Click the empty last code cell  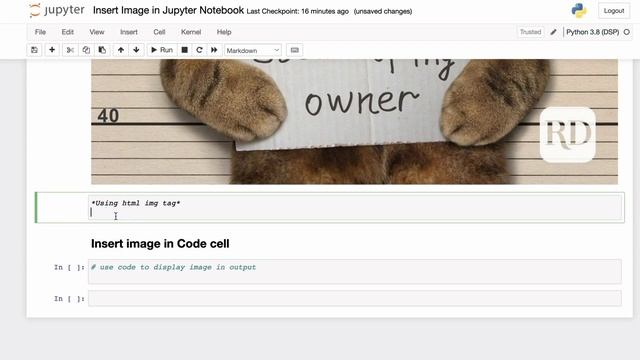coord(355,298)
